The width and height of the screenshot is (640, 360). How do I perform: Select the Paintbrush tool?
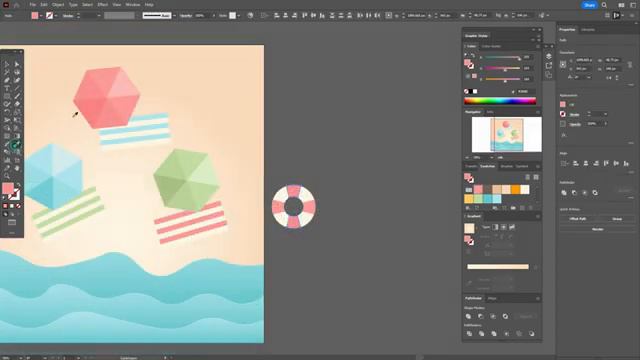(x=17, y=96)
